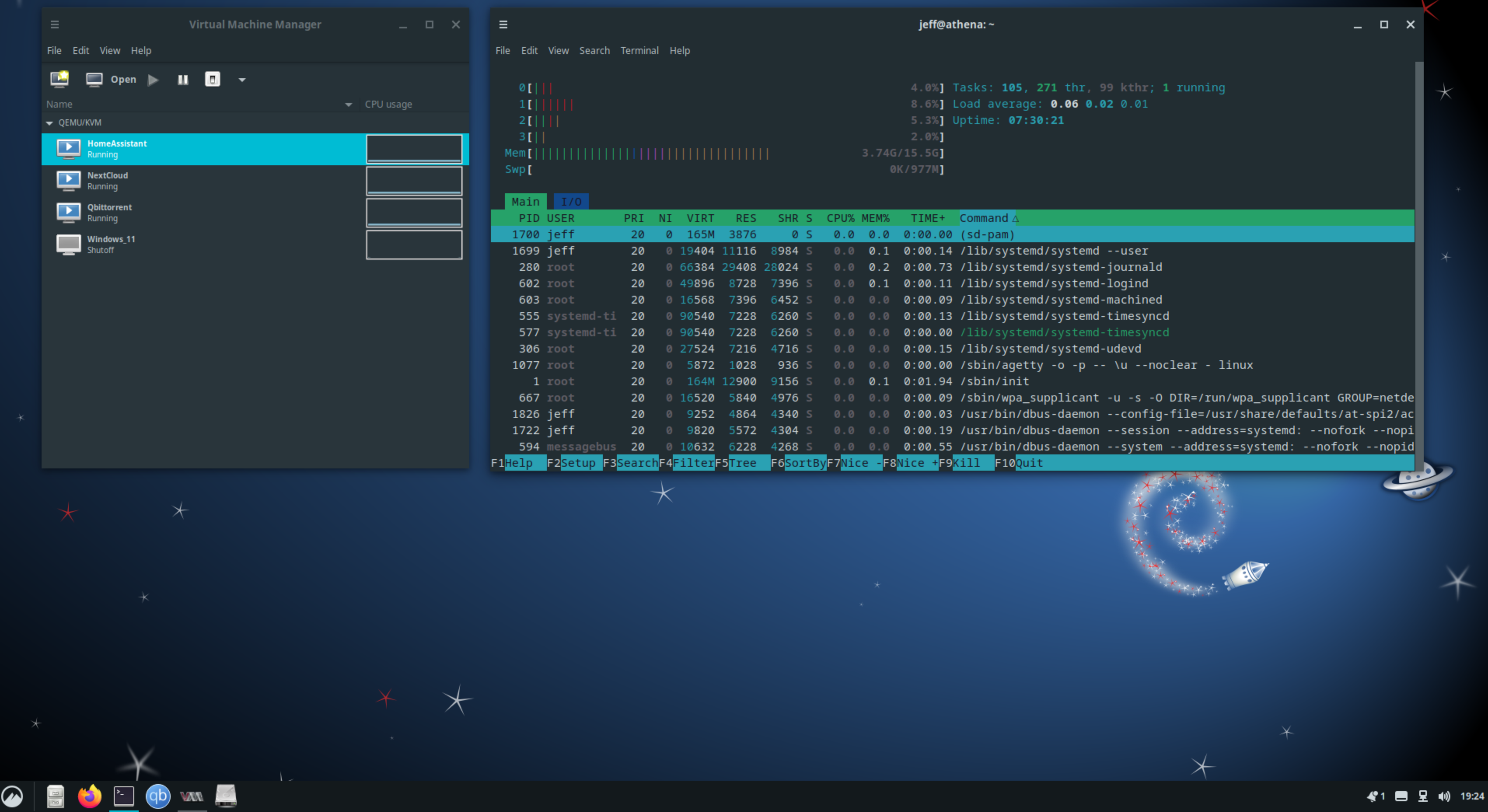Click the volume icon in system tray

pyautogui.click(x=1444, y=796)
